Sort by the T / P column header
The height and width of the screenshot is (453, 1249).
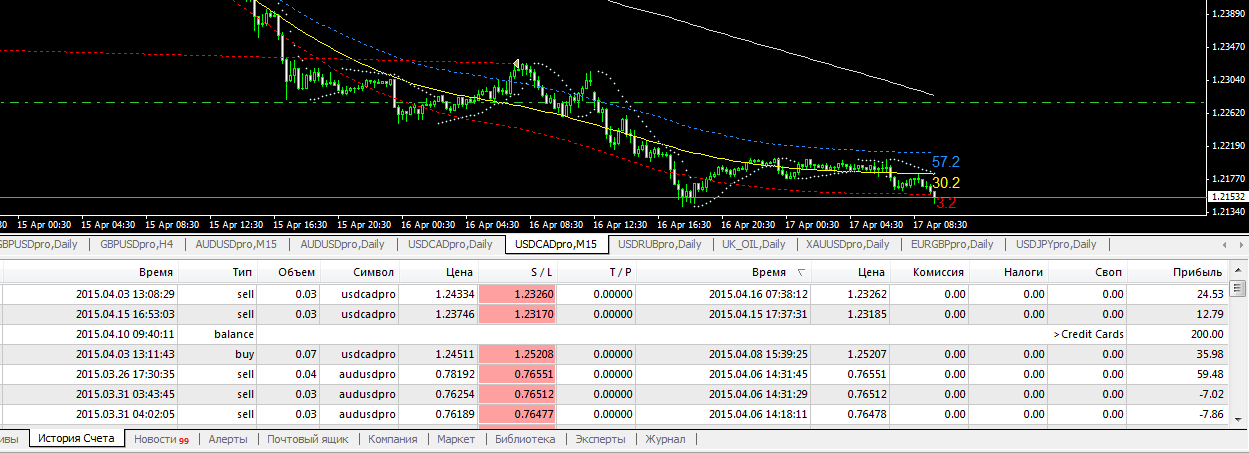(x=598, y=272)
